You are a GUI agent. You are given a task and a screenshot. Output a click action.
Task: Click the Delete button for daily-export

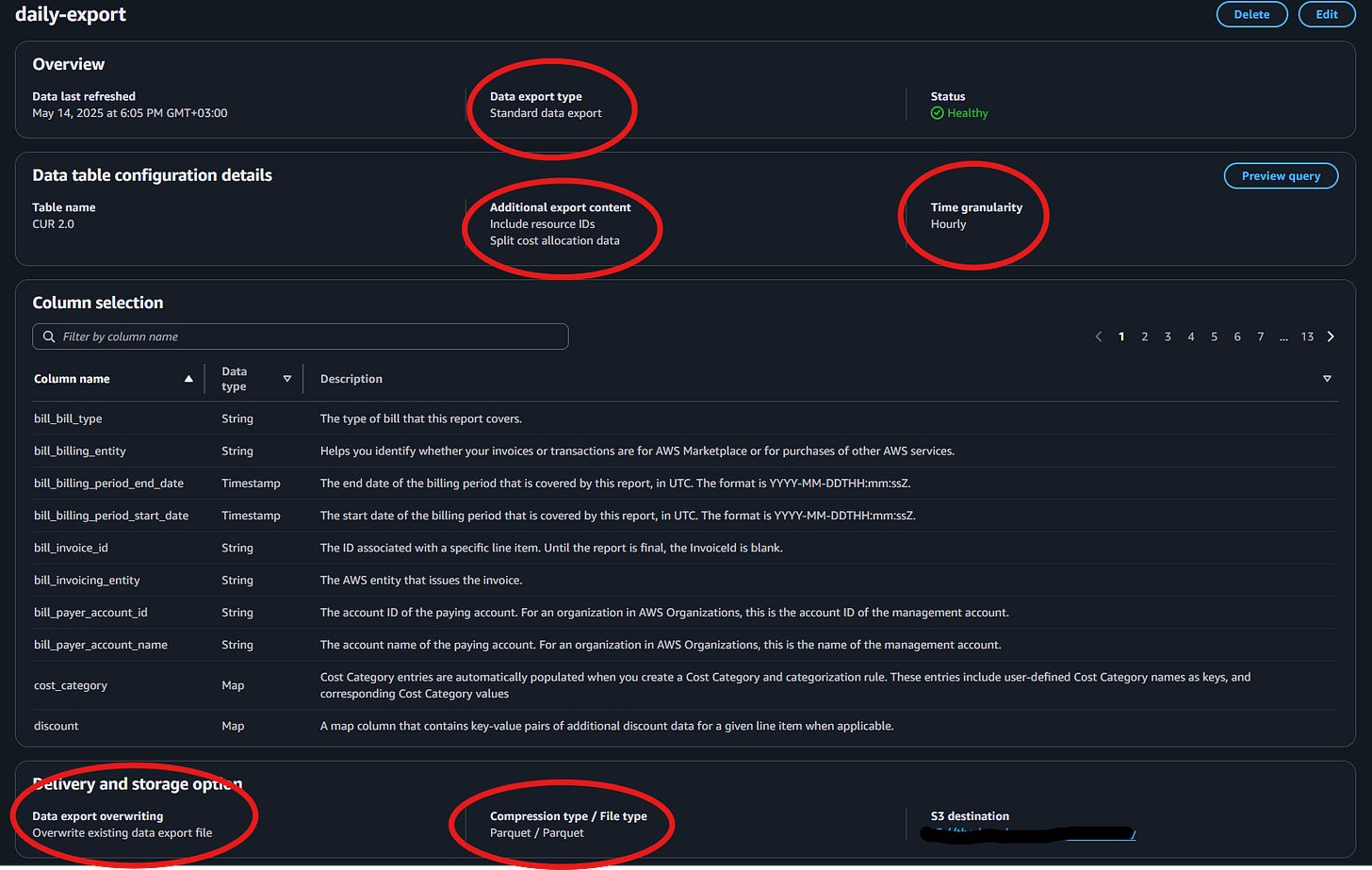click(1251, 14)
